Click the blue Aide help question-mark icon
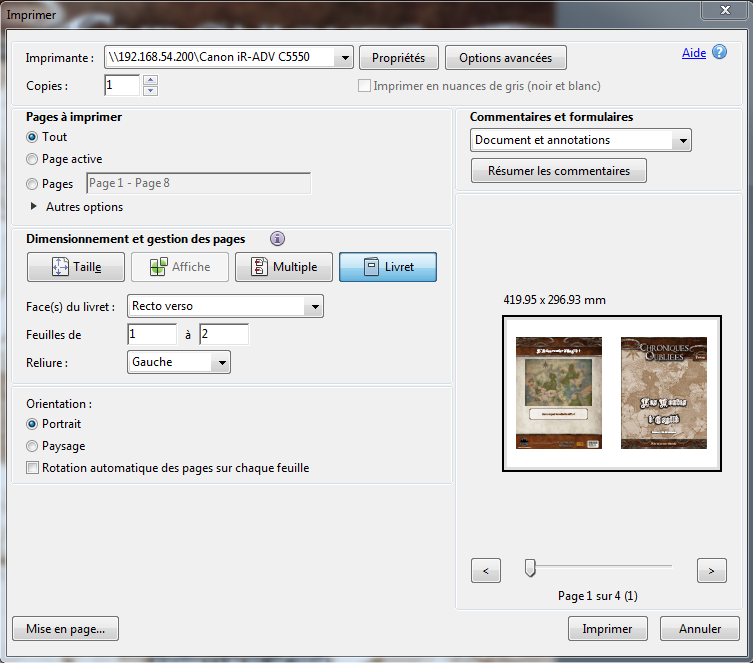Viewport: 753px width, 663px height. click(719, 52)
